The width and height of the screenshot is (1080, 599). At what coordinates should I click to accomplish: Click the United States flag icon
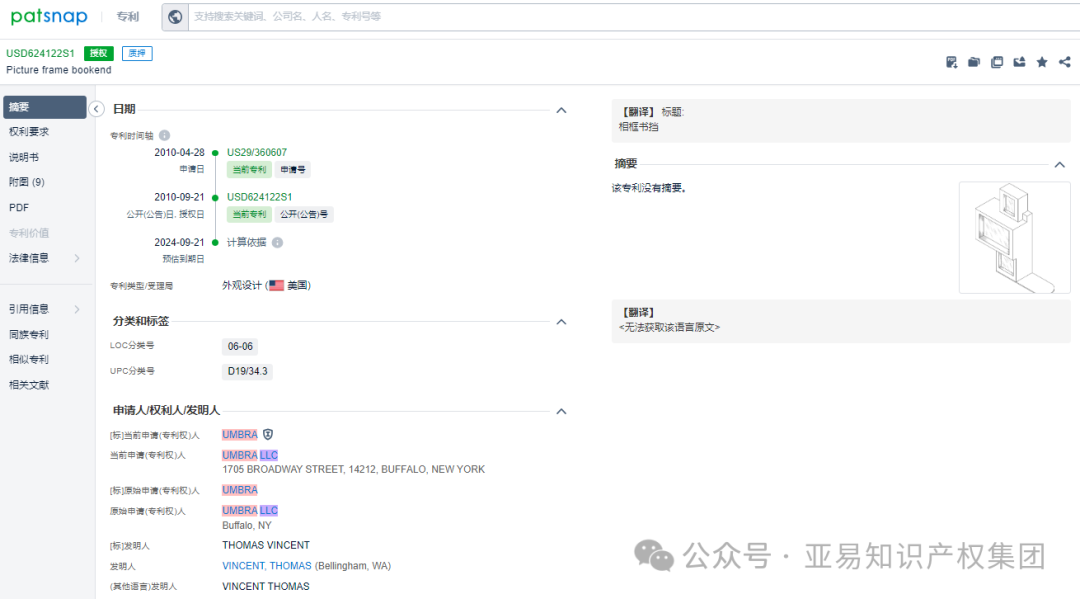tap(276, 285)
